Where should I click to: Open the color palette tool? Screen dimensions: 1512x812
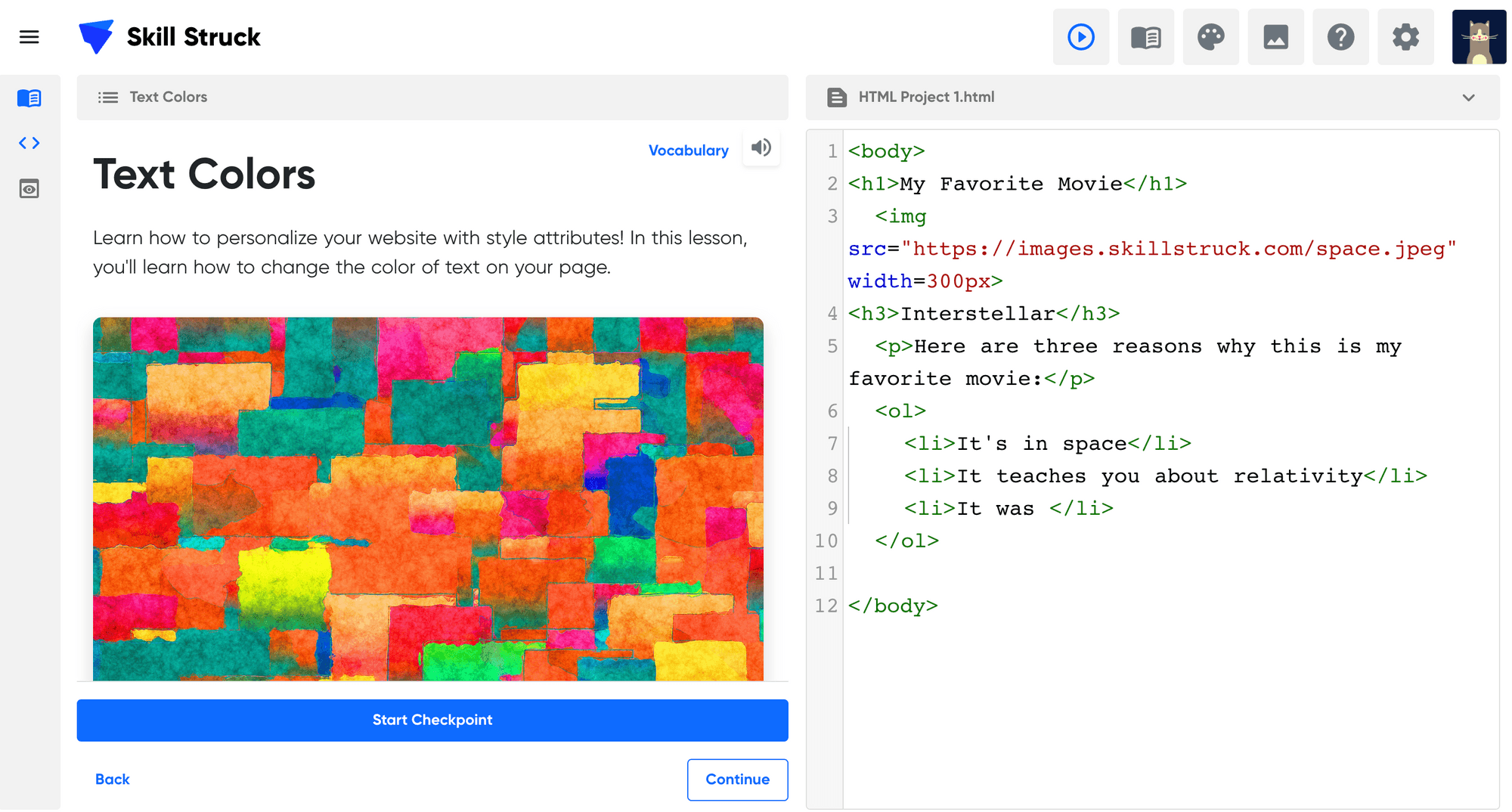pyautogui.click(x=1211, y=37)
